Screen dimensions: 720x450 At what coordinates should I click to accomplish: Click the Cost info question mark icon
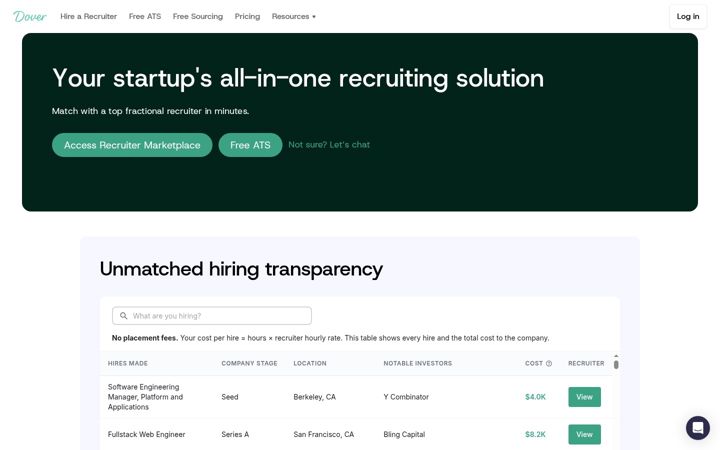coord(549,363)
